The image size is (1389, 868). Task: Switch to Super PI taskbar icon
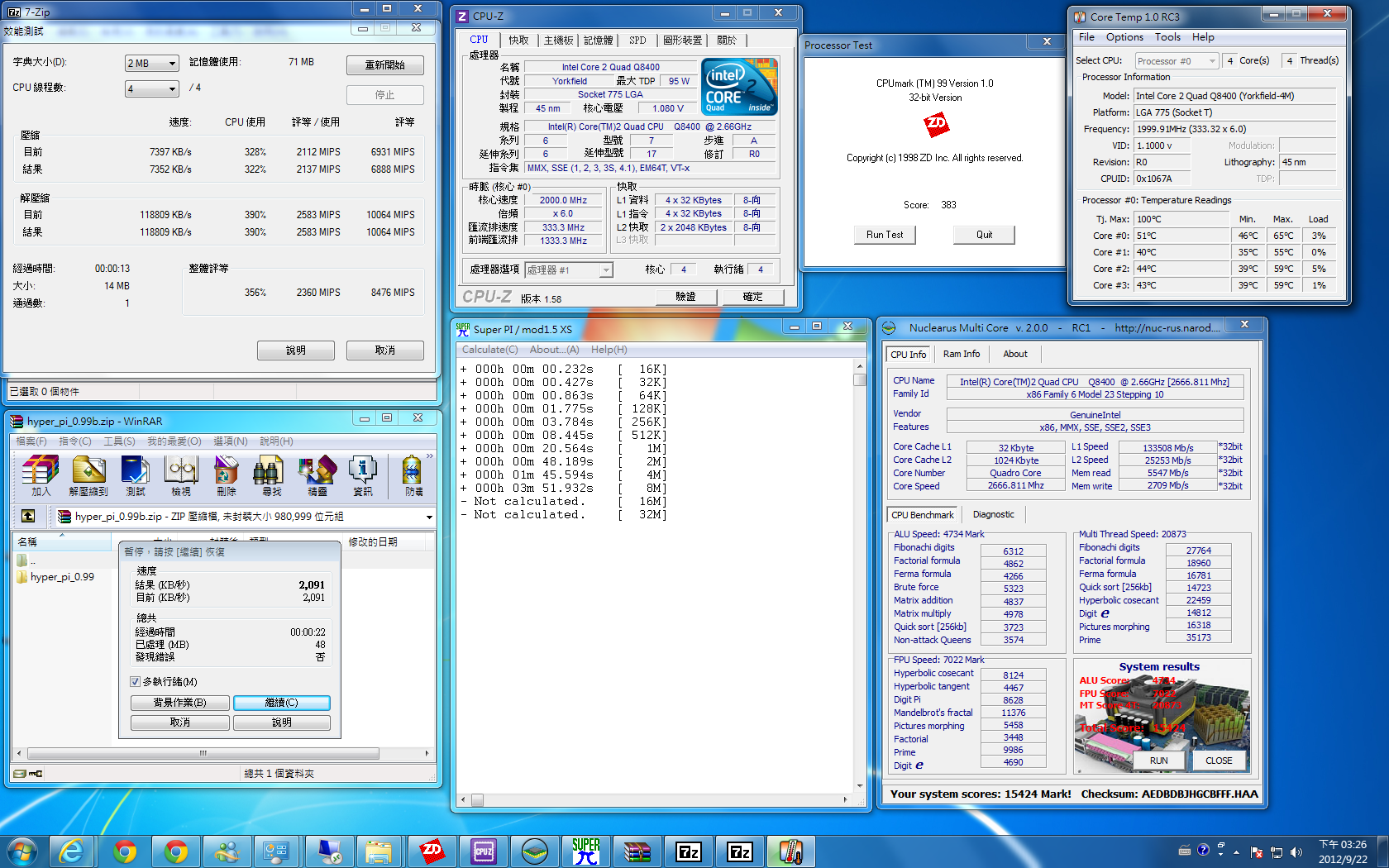click(x=585, y=851)
